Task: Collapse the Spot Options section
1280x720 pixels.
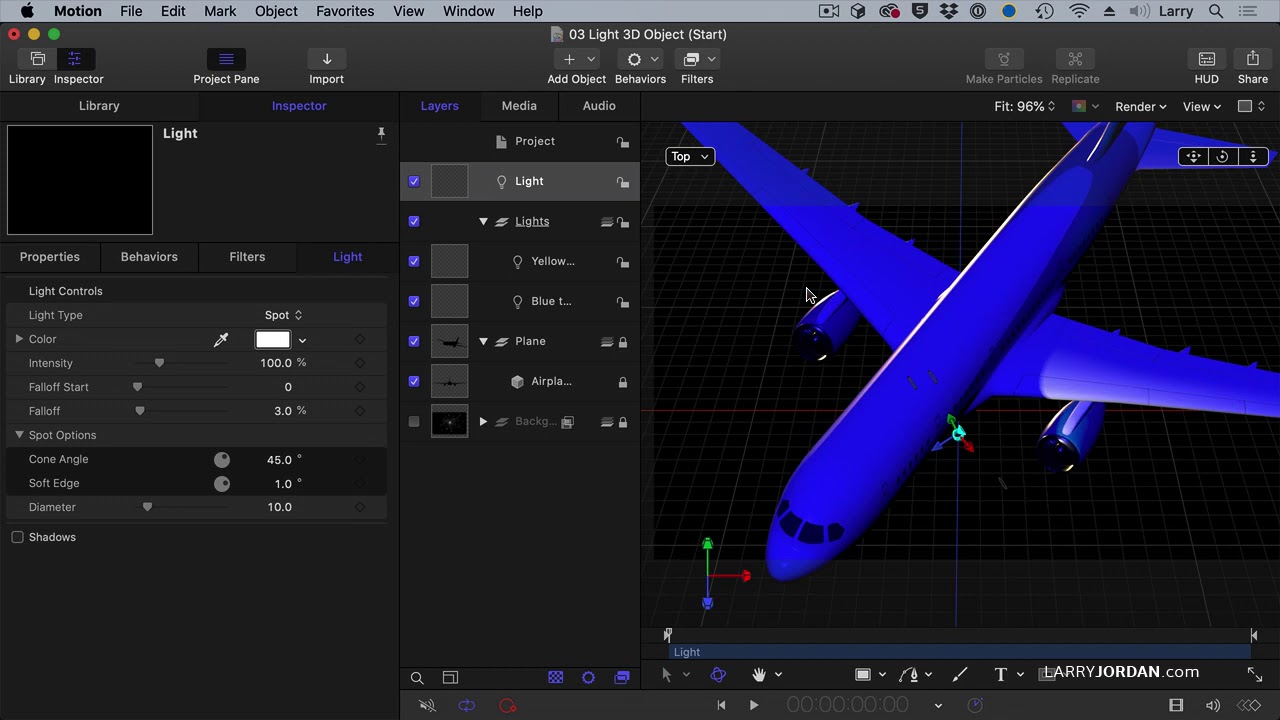Action: [19, 435]
